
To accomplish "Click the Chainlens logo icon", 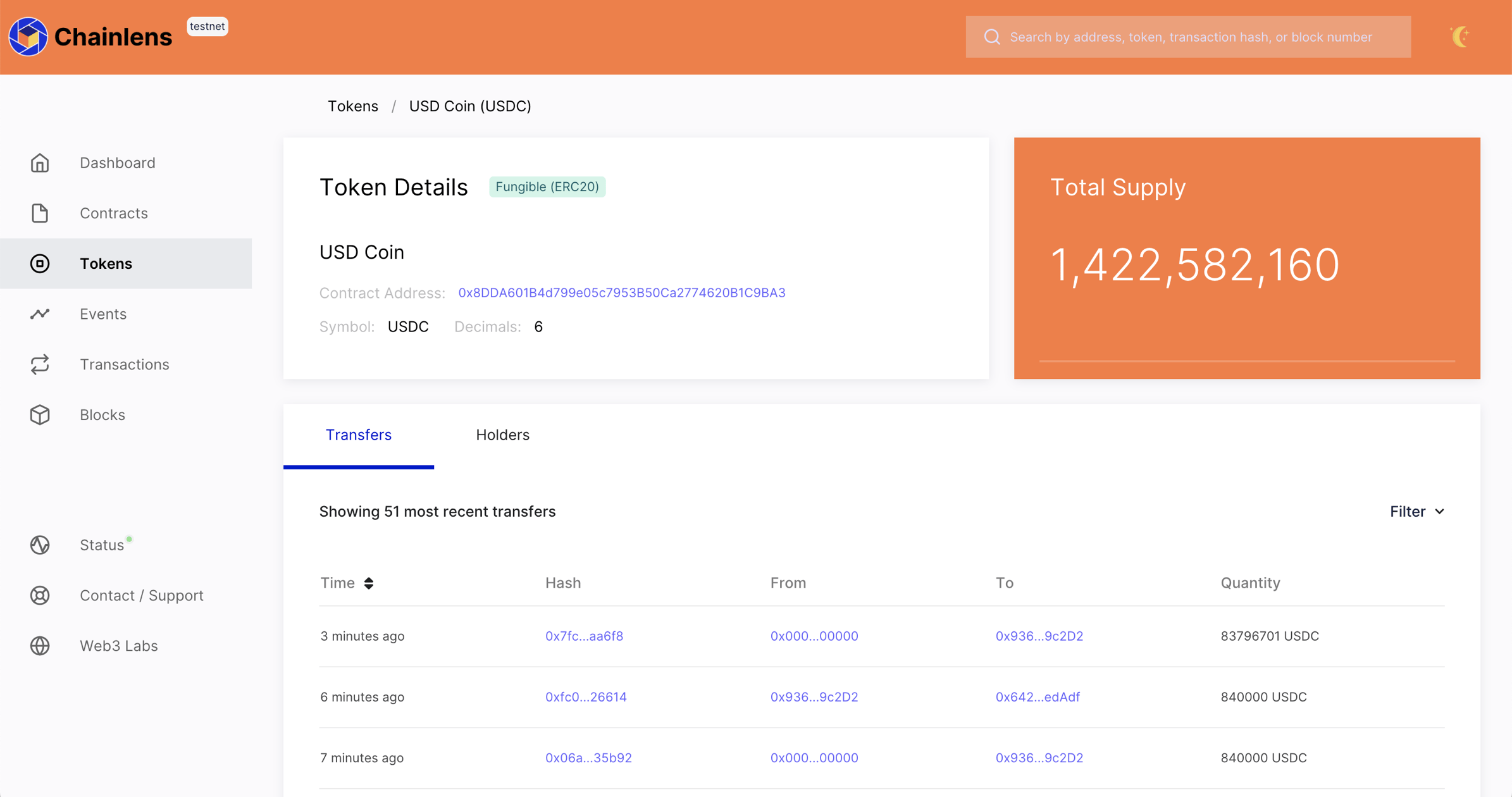I will point(28,37).
